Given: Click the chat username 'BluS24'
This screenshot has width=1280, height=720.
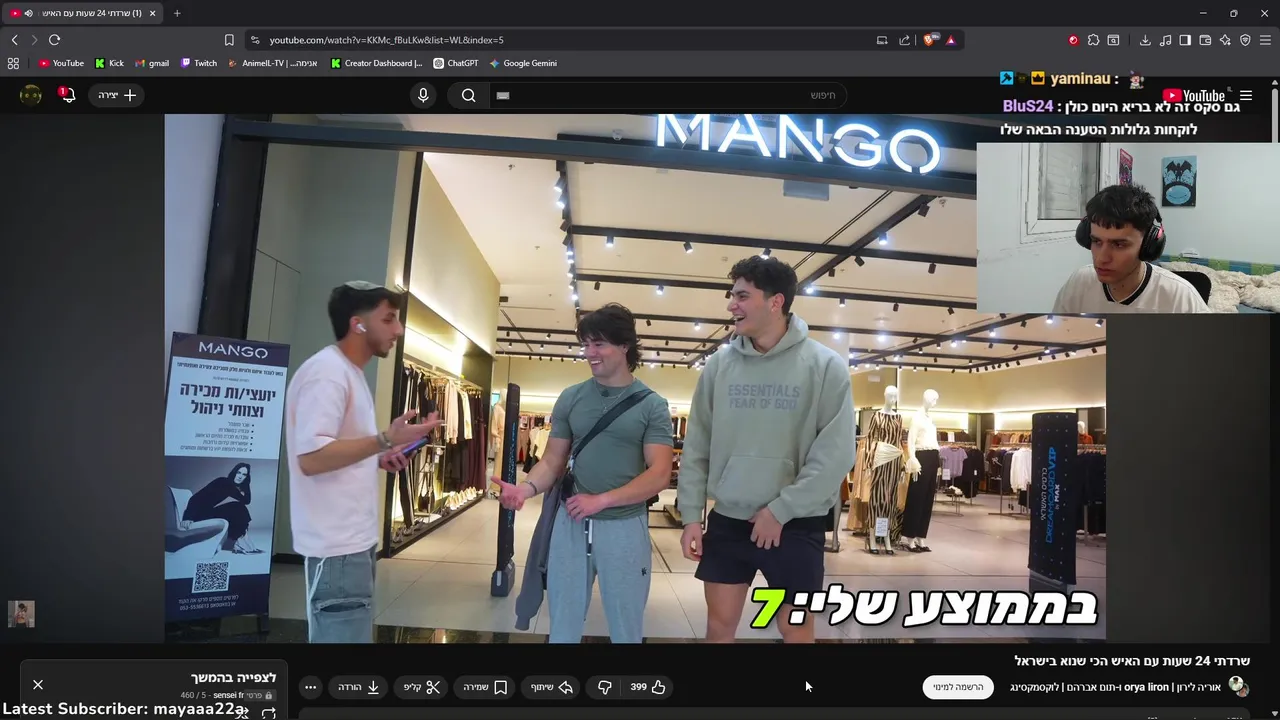Looking at the screenshot, I should (1028, 106).
